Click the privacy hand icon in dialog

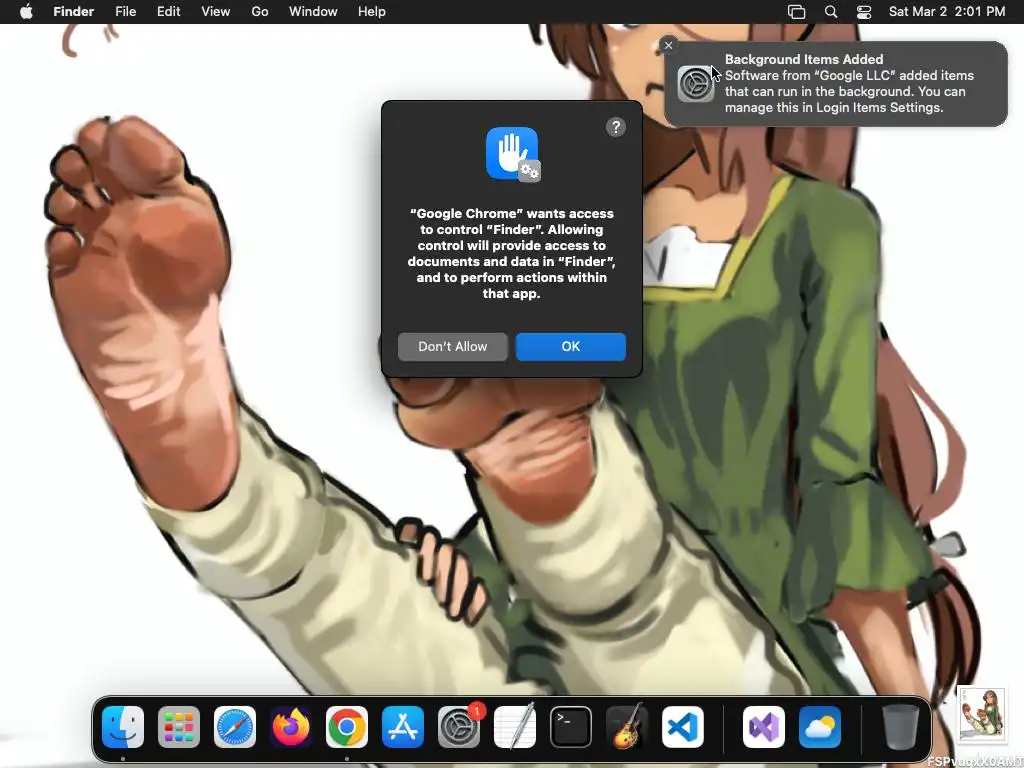click(x=513, y=154)
